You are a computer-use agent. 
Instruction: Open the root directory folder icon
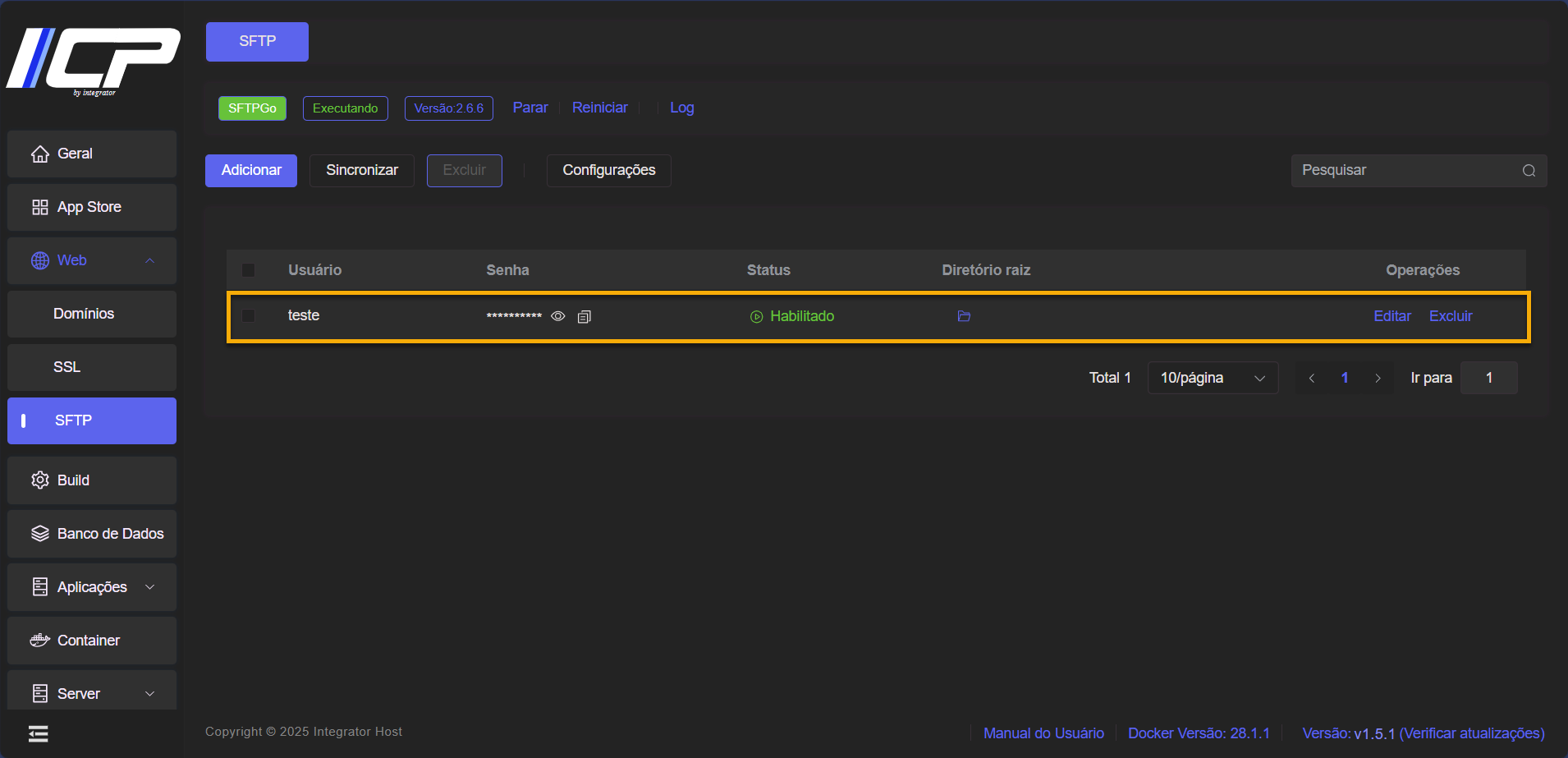[x=964, y=316]
